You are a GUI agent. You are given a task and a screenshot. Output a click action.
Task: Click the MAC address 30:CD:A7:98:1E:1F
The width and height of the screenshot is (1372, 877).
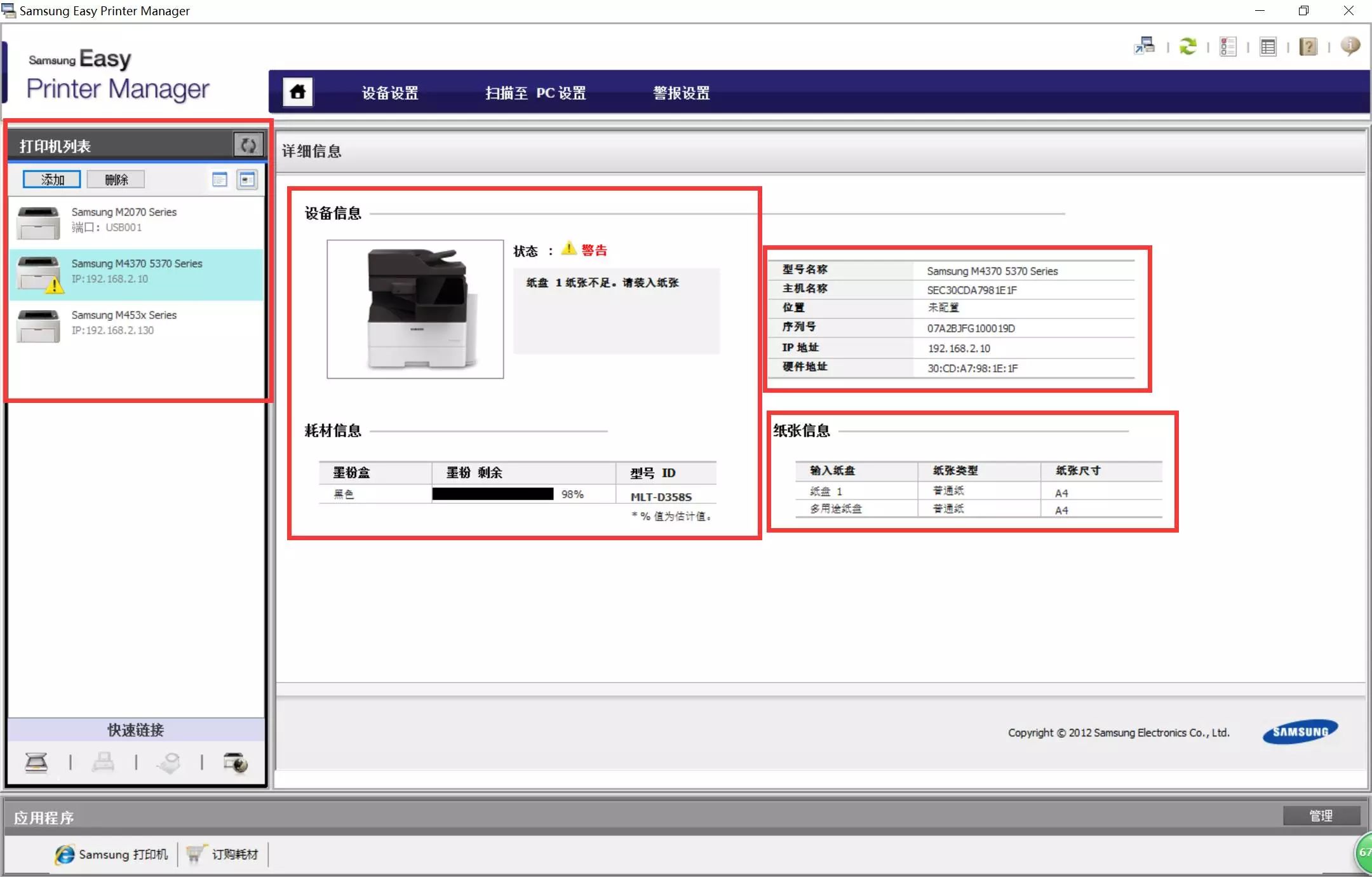click(x=972, y=368)
